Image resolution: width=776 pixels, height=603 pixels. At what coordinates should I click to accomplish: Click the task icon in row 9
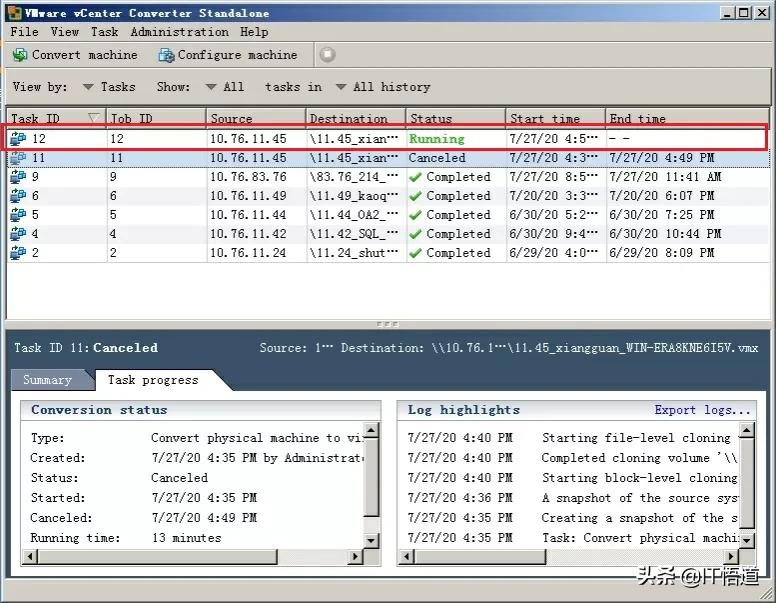pyautogui.click(x=18, y=177)
